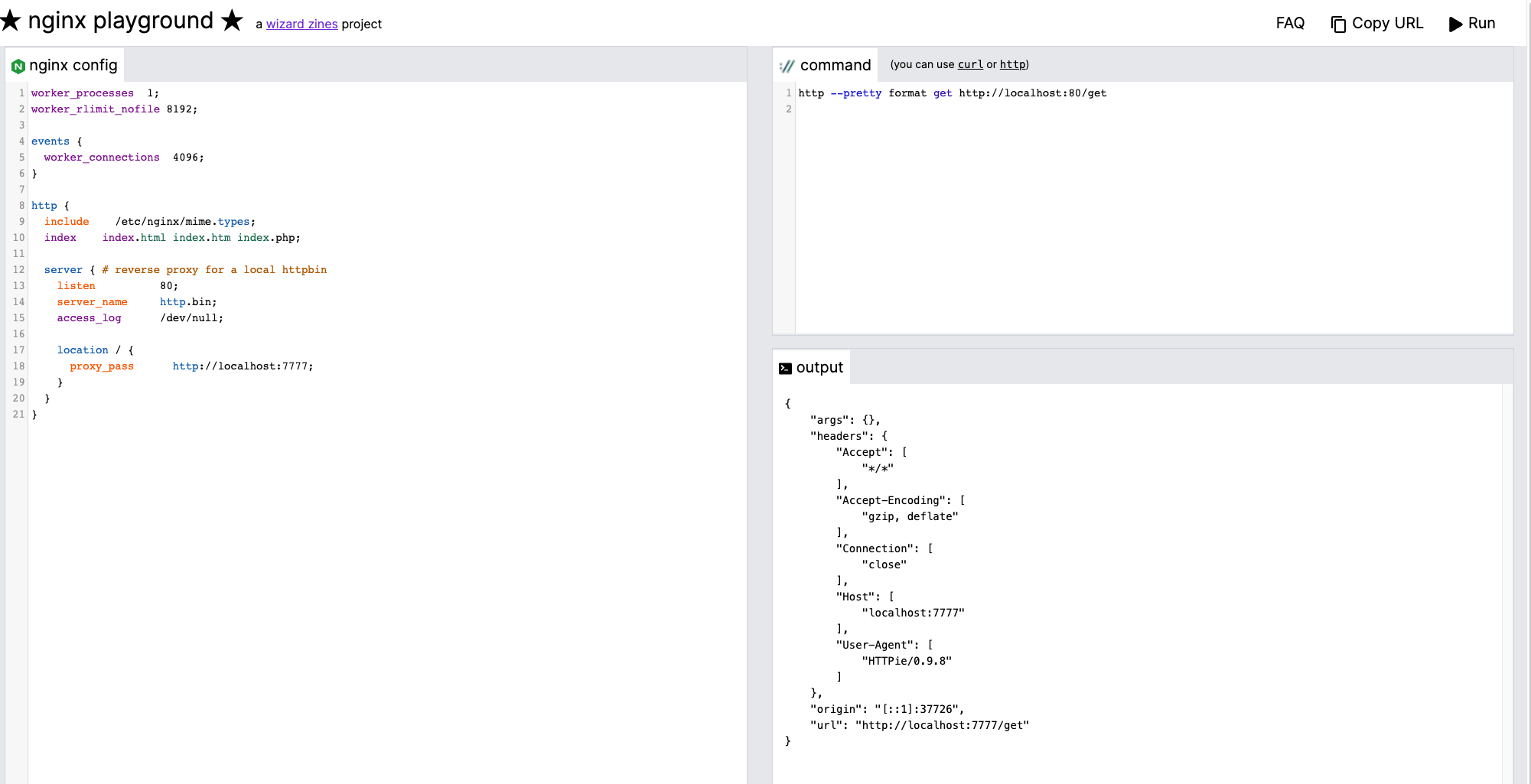Click "localhost:7777" Host value in output
Viewport: 1531px width, 784px height.
[913, 613]
